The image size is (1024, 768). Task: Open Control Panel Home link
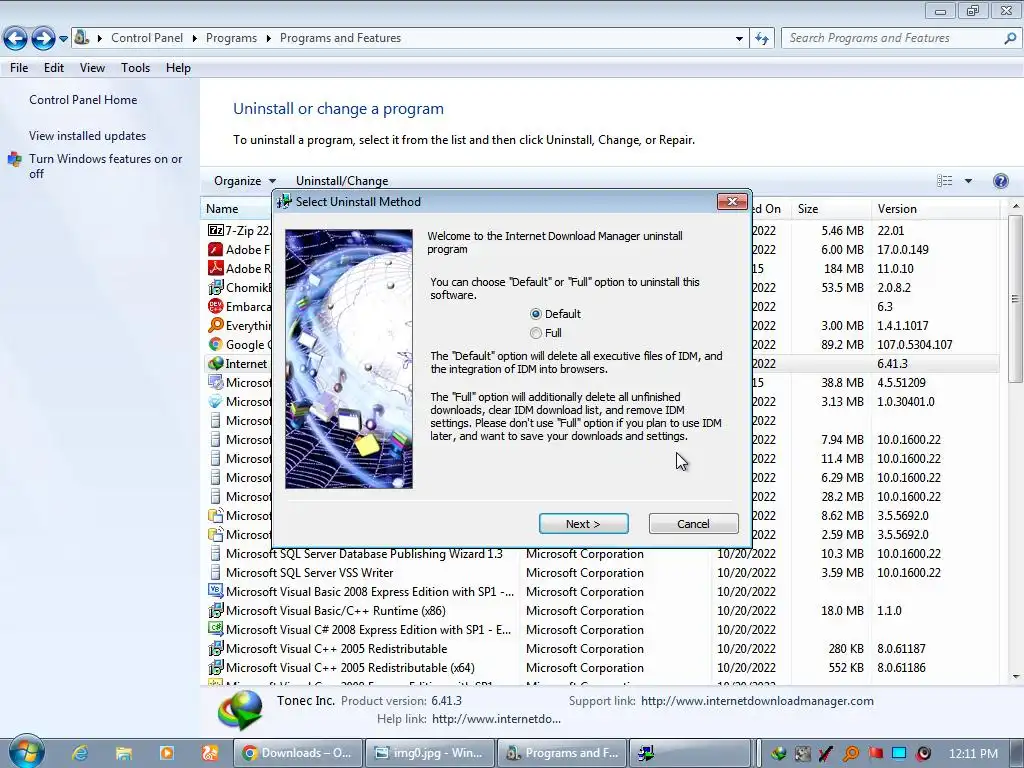pos(83,100)
